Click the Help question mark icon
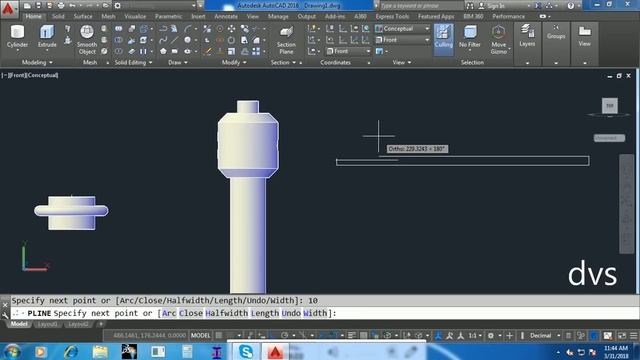The image size is (640, 360). [571, 6]
